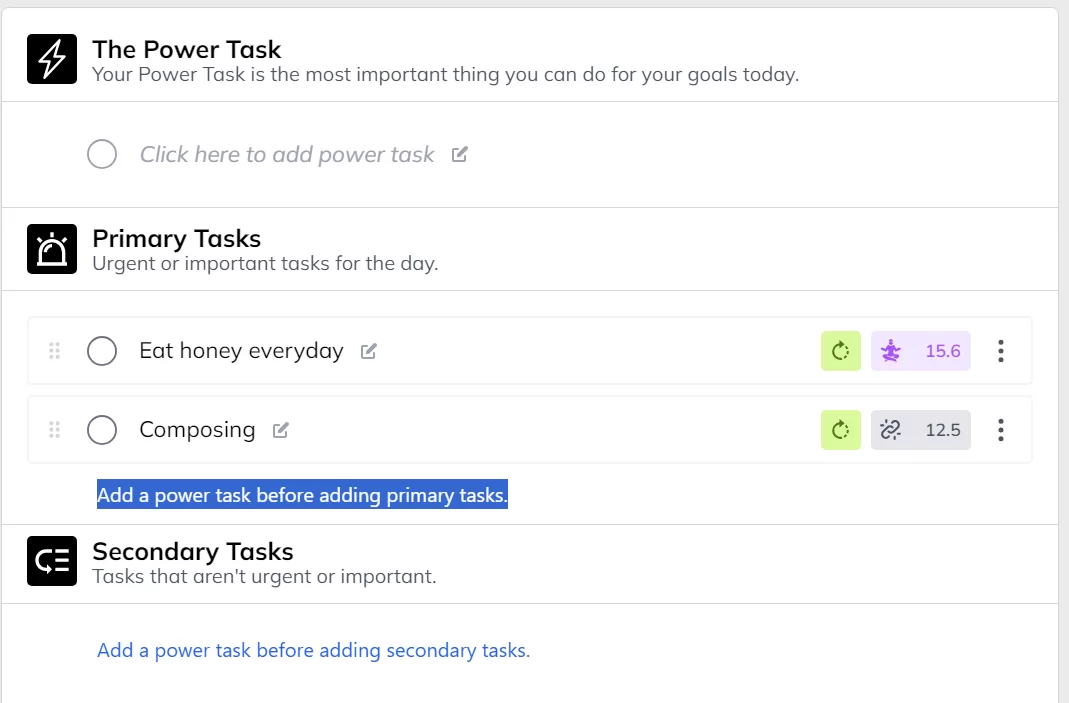This screenshot has width=1069, height=703.
Task: Click 'Add a power task before adding primary tasks'
Action: [x=302, y=494]
